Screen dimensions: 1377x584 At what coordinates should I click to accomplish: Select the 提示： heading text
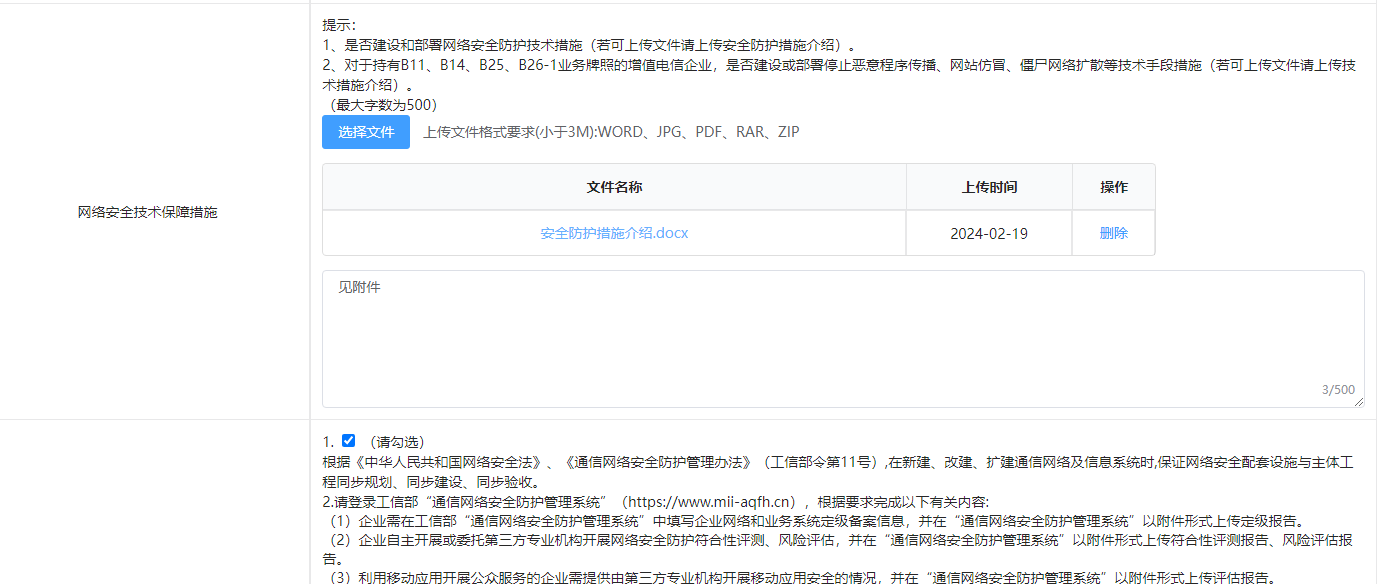[339, 24]
